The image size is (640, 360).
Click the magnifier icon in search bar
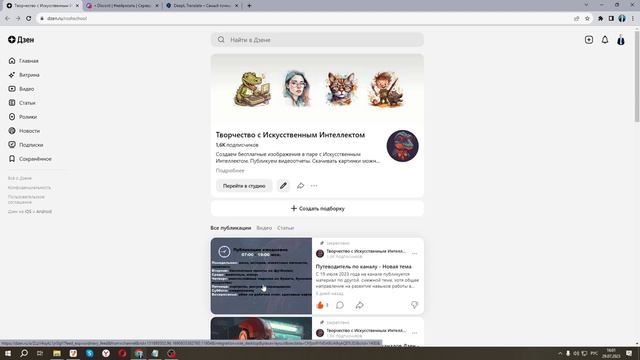(221, 40)
